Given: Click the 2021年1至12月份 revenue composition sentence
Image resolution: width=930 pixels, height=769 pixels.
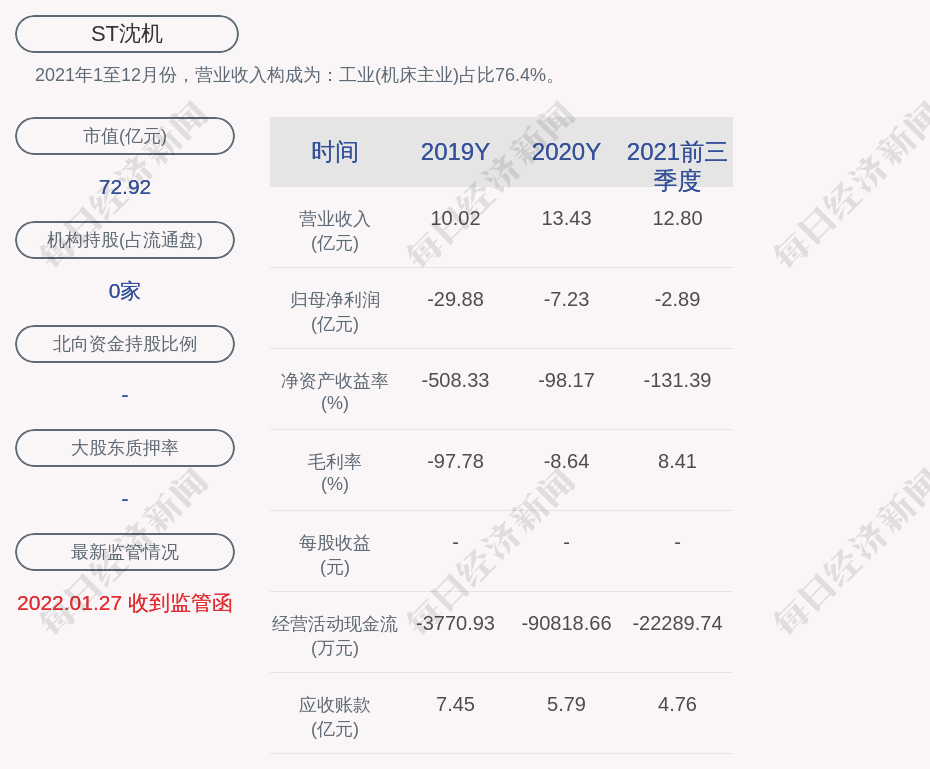Looking at the screenshot, I should click(295, 75).
